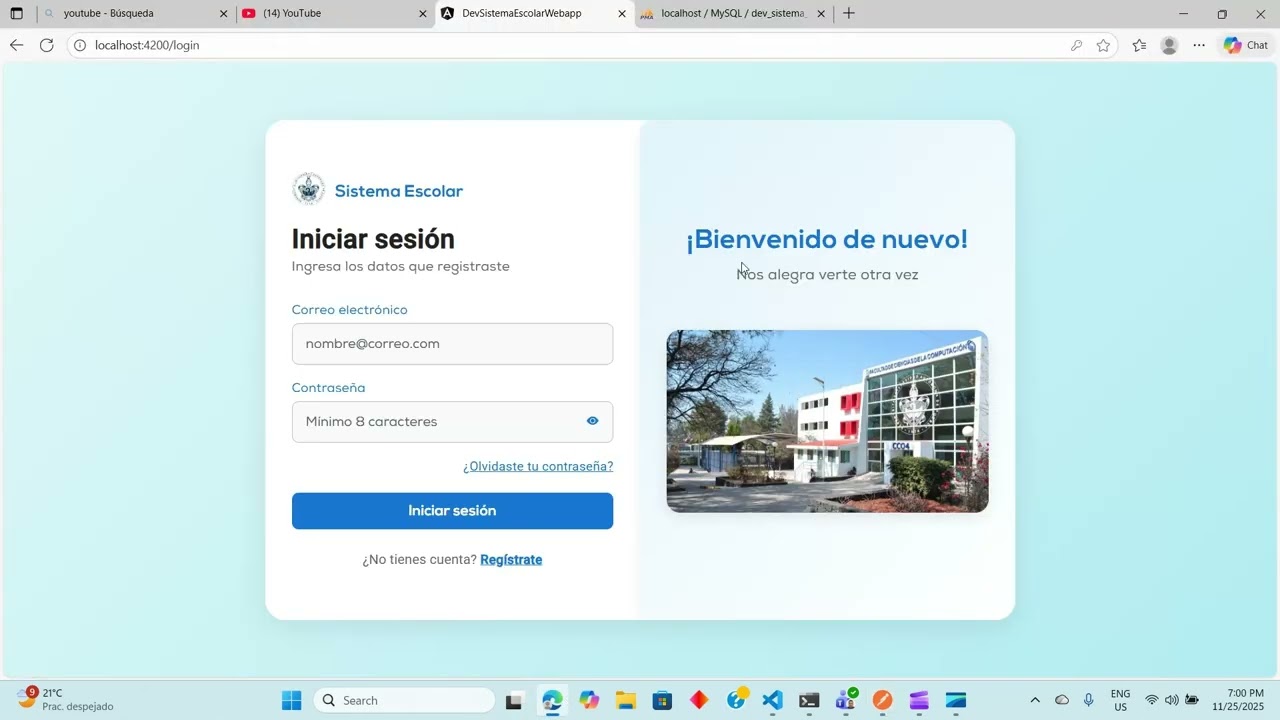Open the ¿Olvidaste tu contraseña? link
1280x720 pixels.
point(538,466)
